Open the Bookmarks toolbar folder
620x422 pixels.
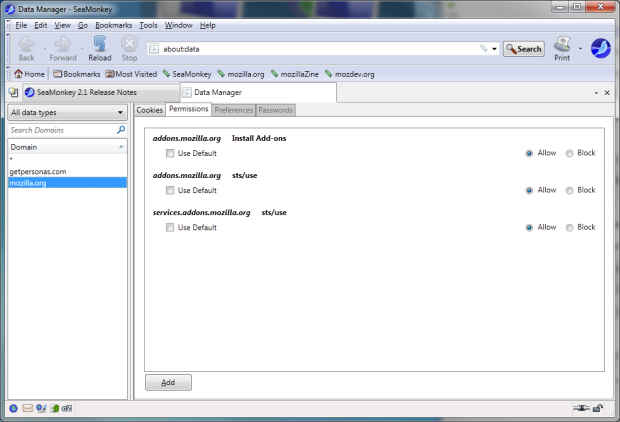click(x=76, y=74)
